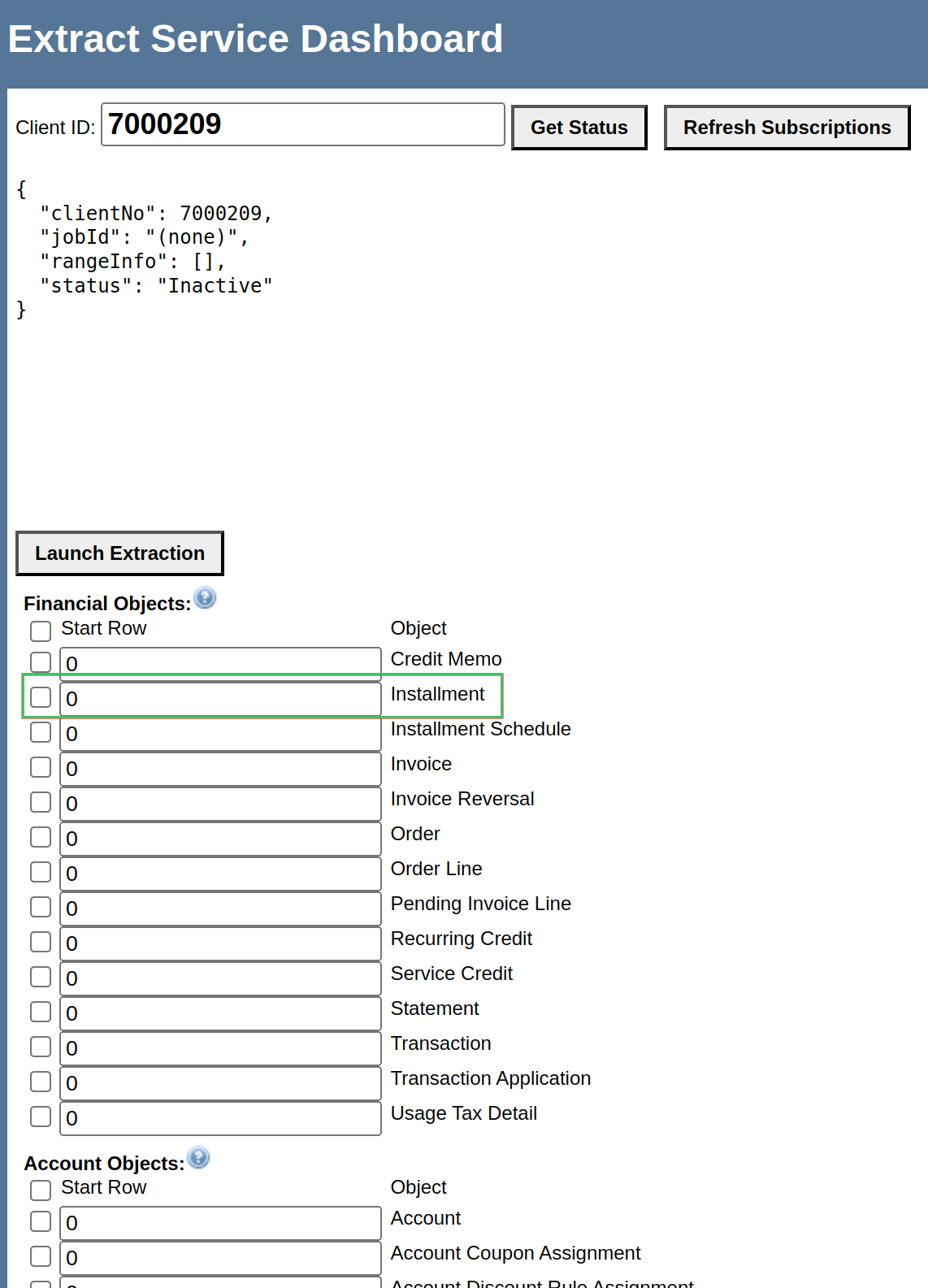
Task: Check the Recurring Credit checkbox
Action: click(x=41, y=942)
